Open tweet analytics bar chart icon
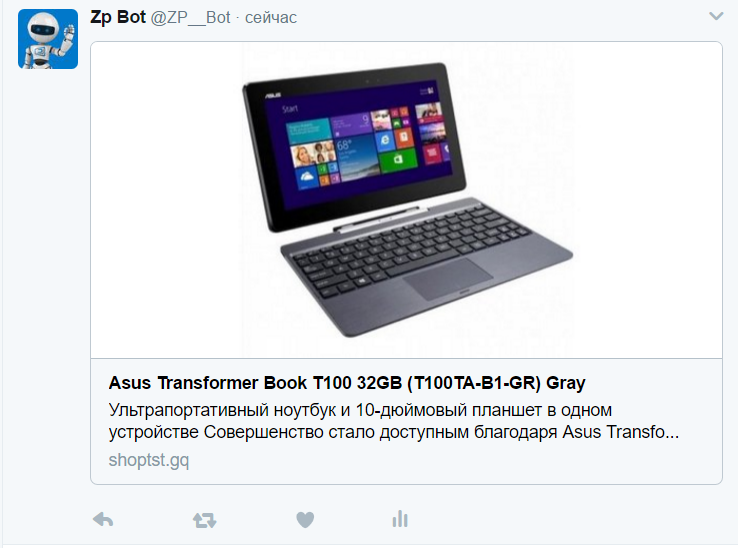The image size is (738, 548). [x=400, y=519]
